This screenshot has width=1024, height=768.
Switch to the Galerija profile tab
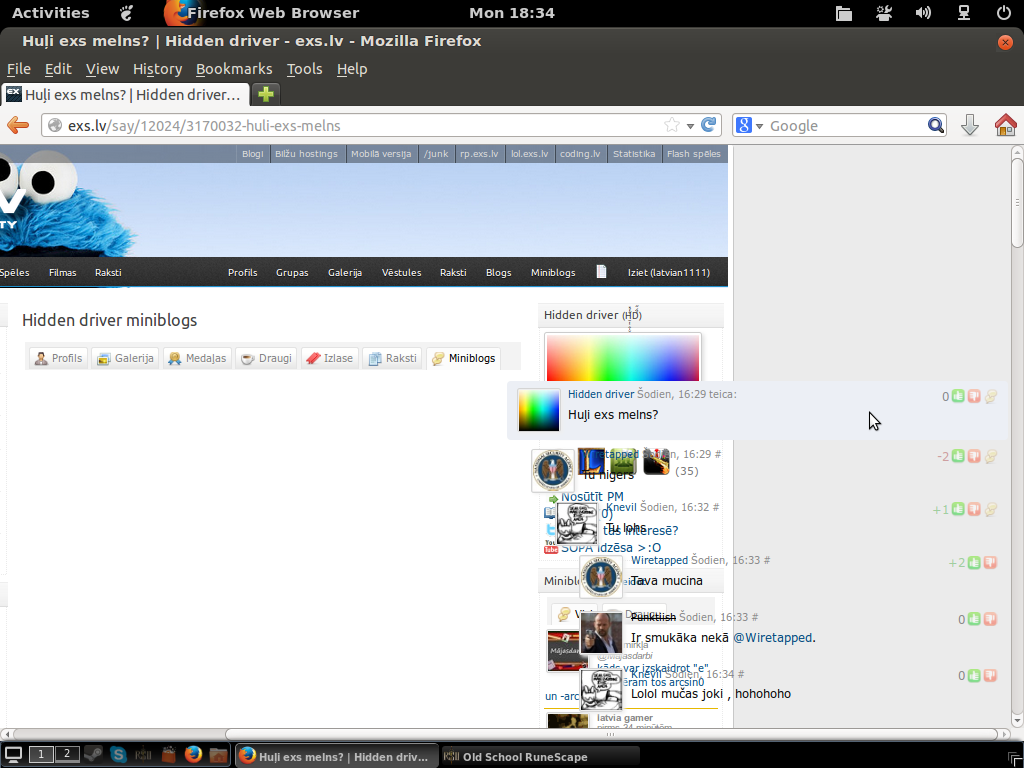(x=125, y=358)
